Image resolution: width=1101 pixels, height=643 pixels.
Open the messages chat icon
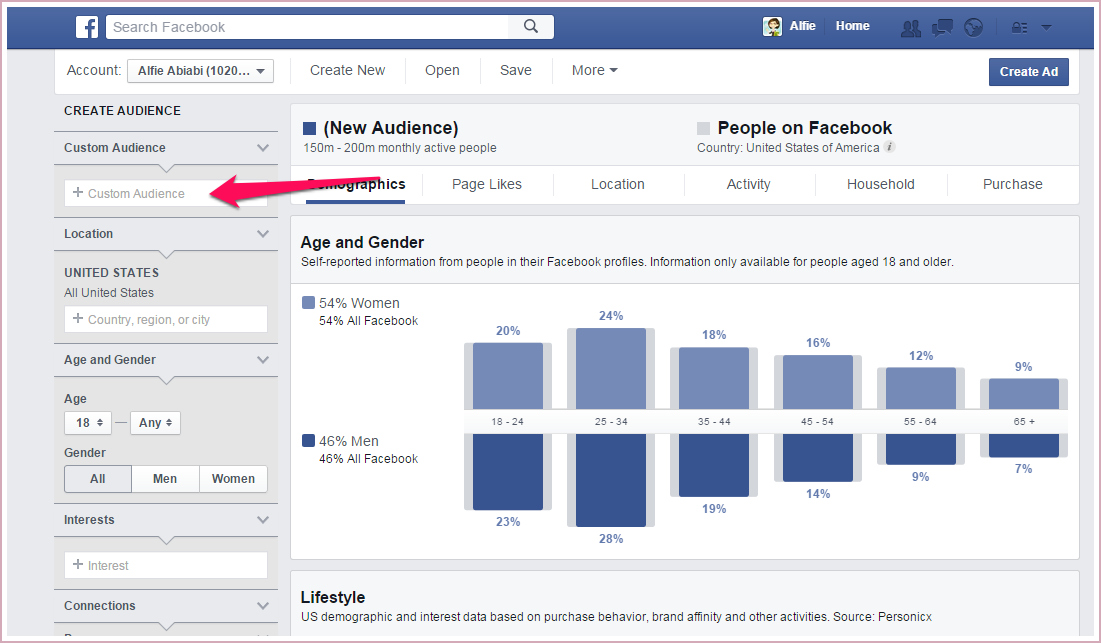pyautogui.click(x=942, y=28)
